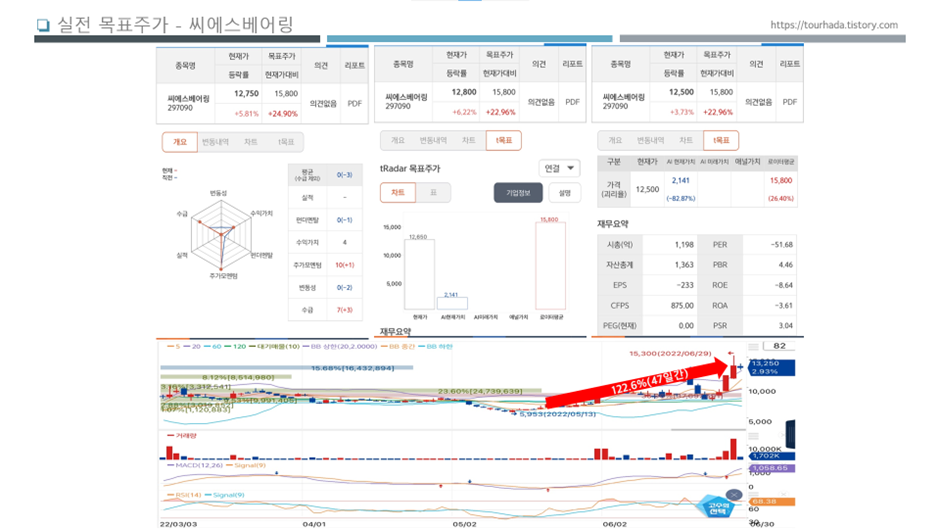Toggle the 20-day moving average legend
This screenshot has width=940, height=529.
[x=192, y=347]
